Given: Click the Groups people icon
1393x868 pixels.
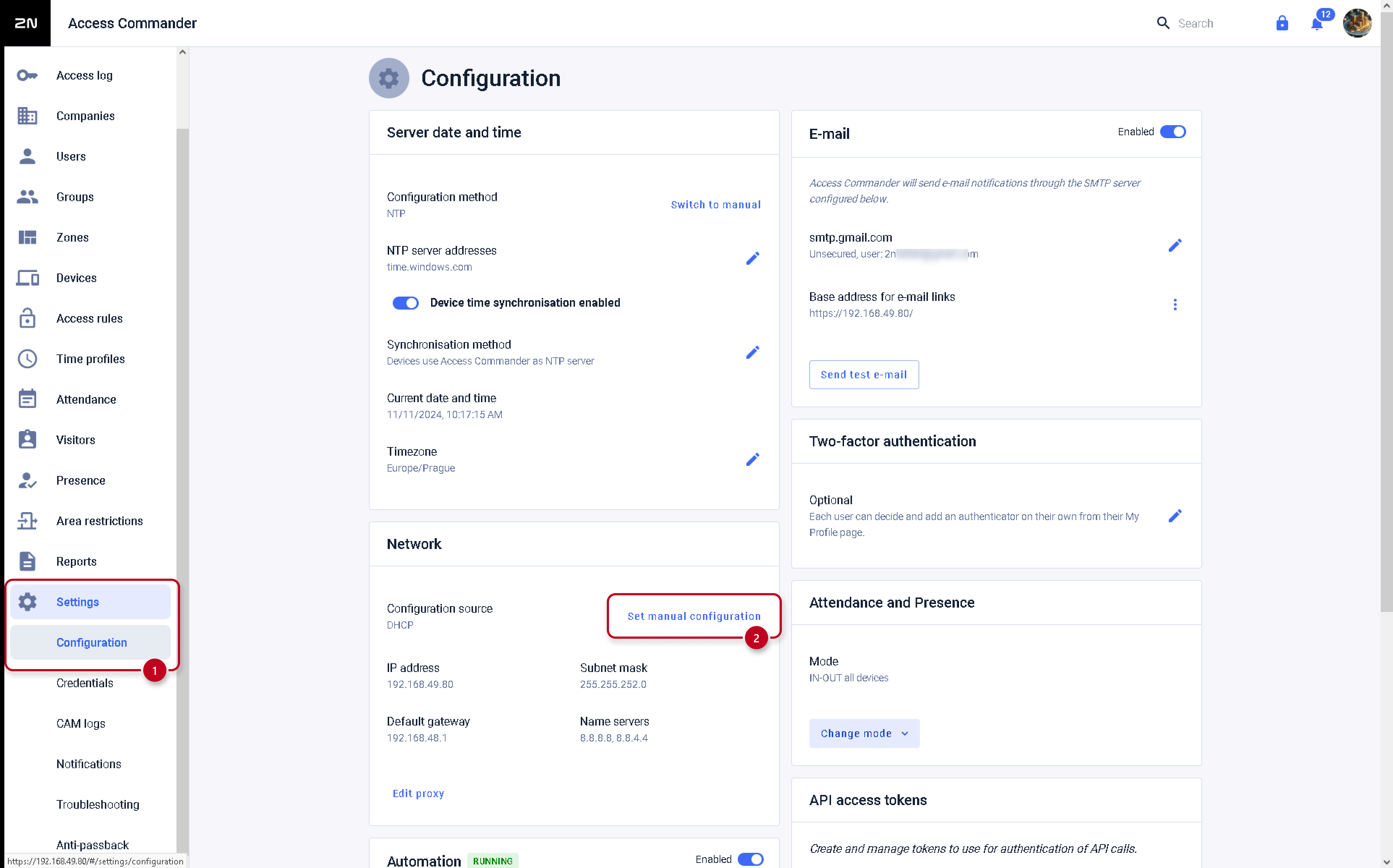Looking at the screenshot, I should [x=27, y=197].
